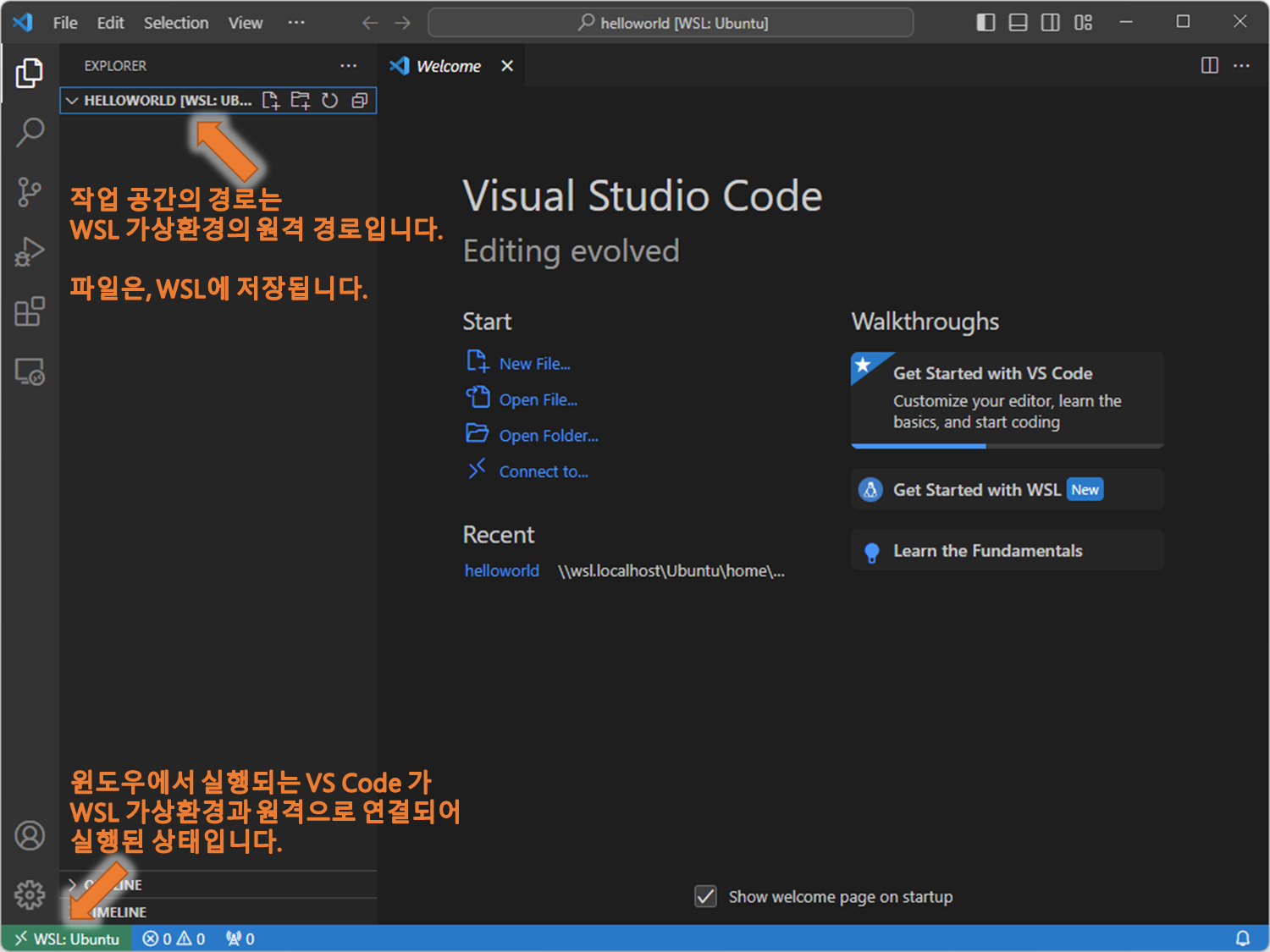
Task: Open the Selection menu
Action: pyautogui.click(x=176, y=23)
